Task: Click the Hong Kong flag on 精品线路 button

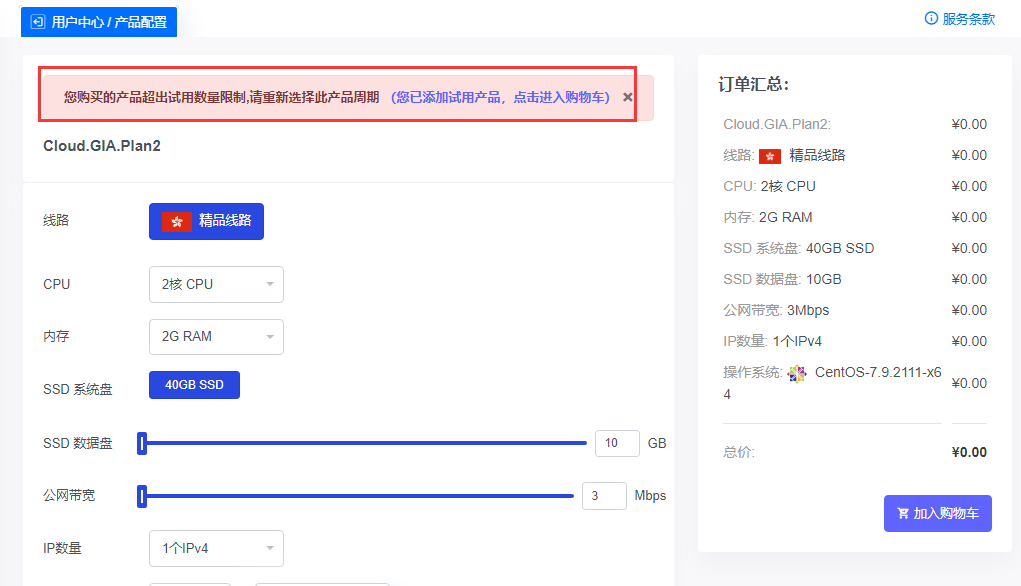Action: (x=176, y=221)
